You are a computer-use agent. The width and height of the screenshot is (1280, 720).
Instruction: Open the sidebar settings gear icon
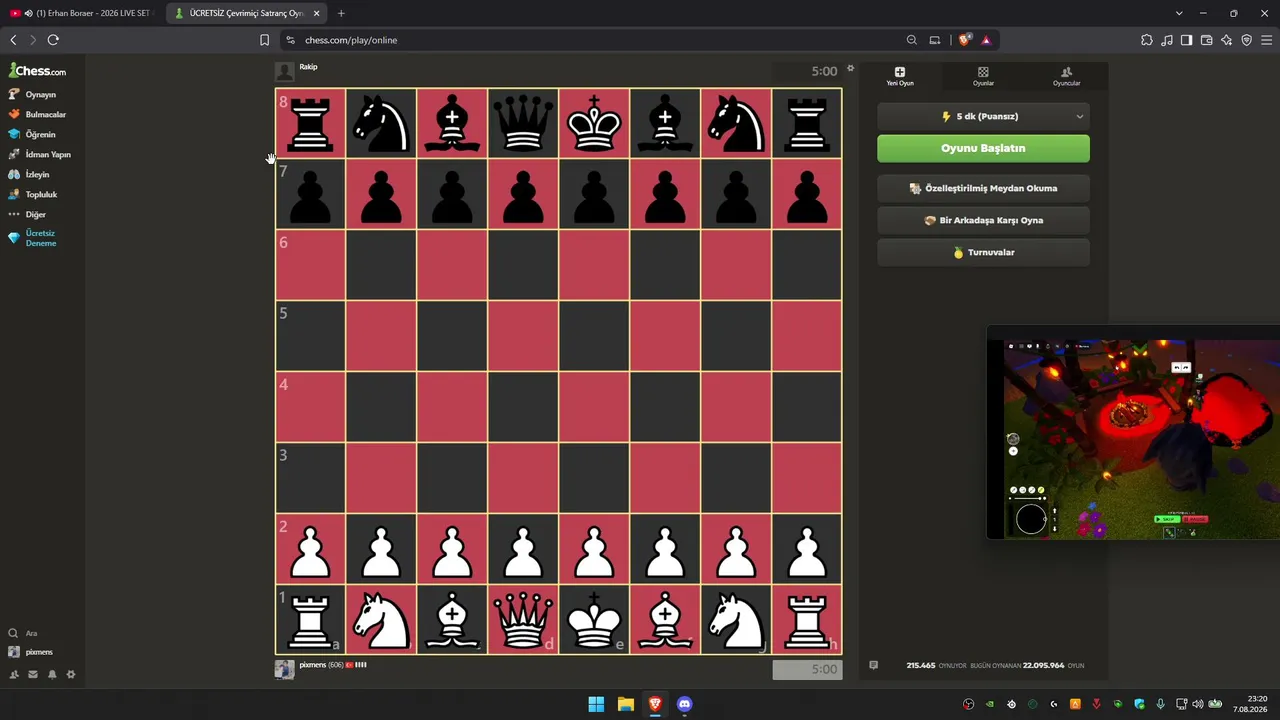(x=71, y=675)
